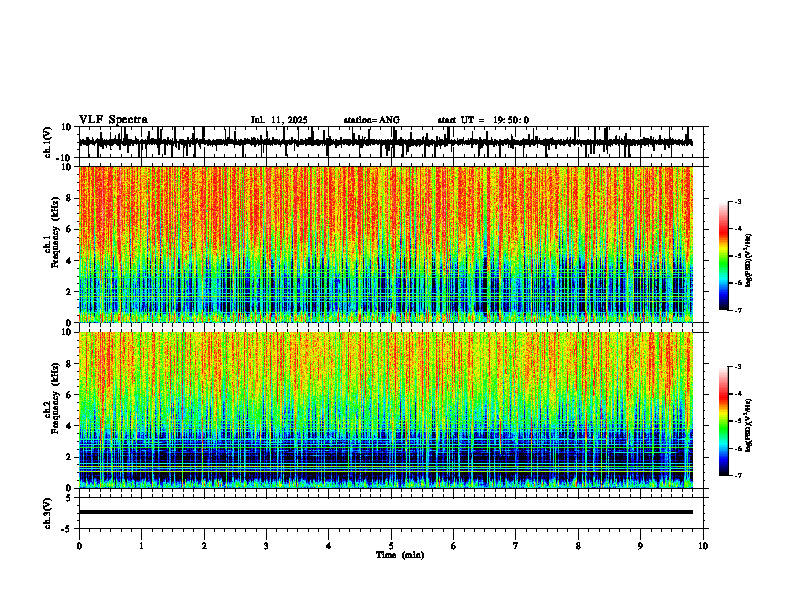Click the ch.2 spectrogram color bar
Viewport: 792px width, 612px height.
724,421
